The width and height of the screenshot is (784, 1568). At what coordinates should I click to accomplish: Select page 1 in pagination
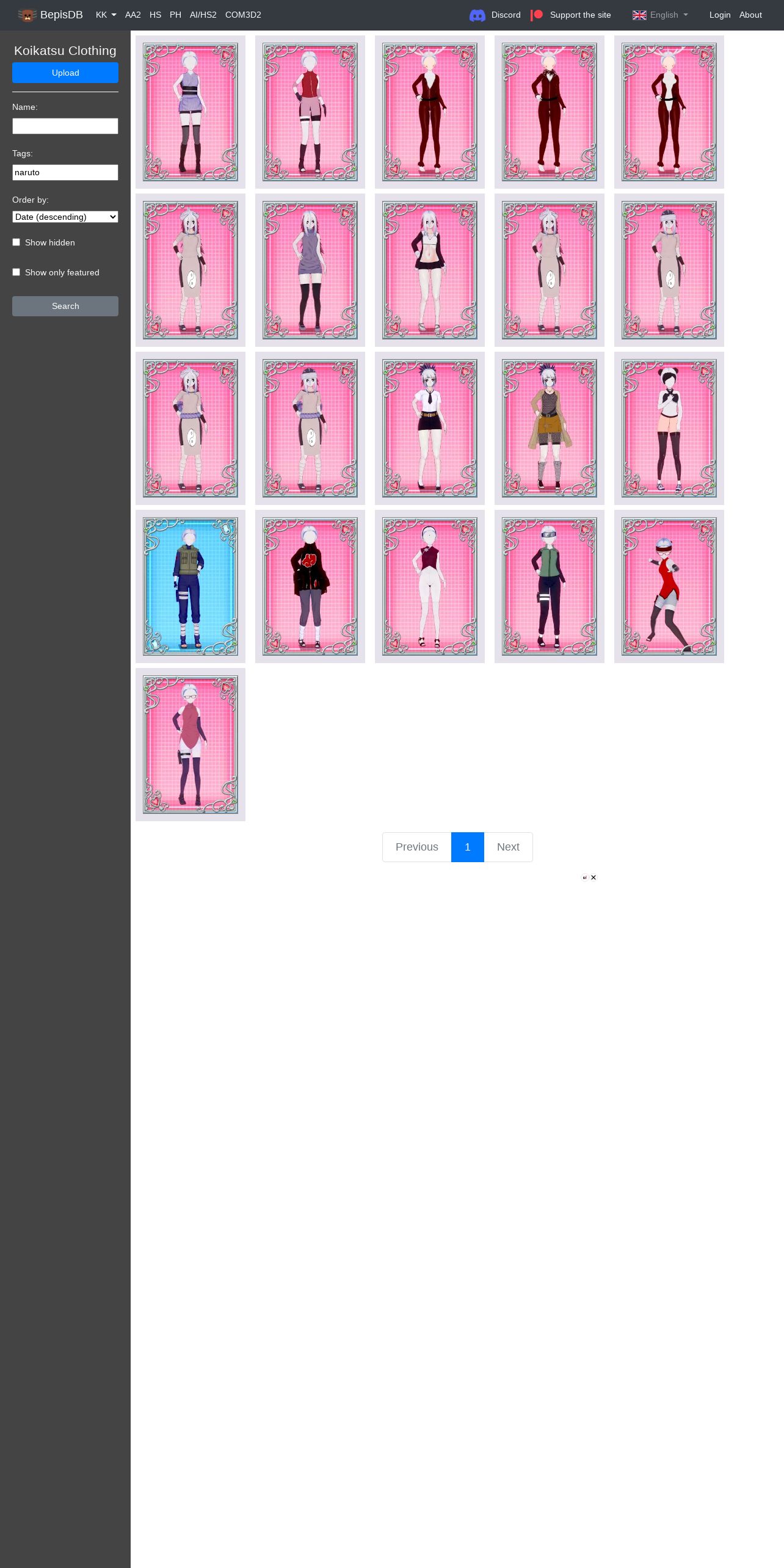[468, 847]
